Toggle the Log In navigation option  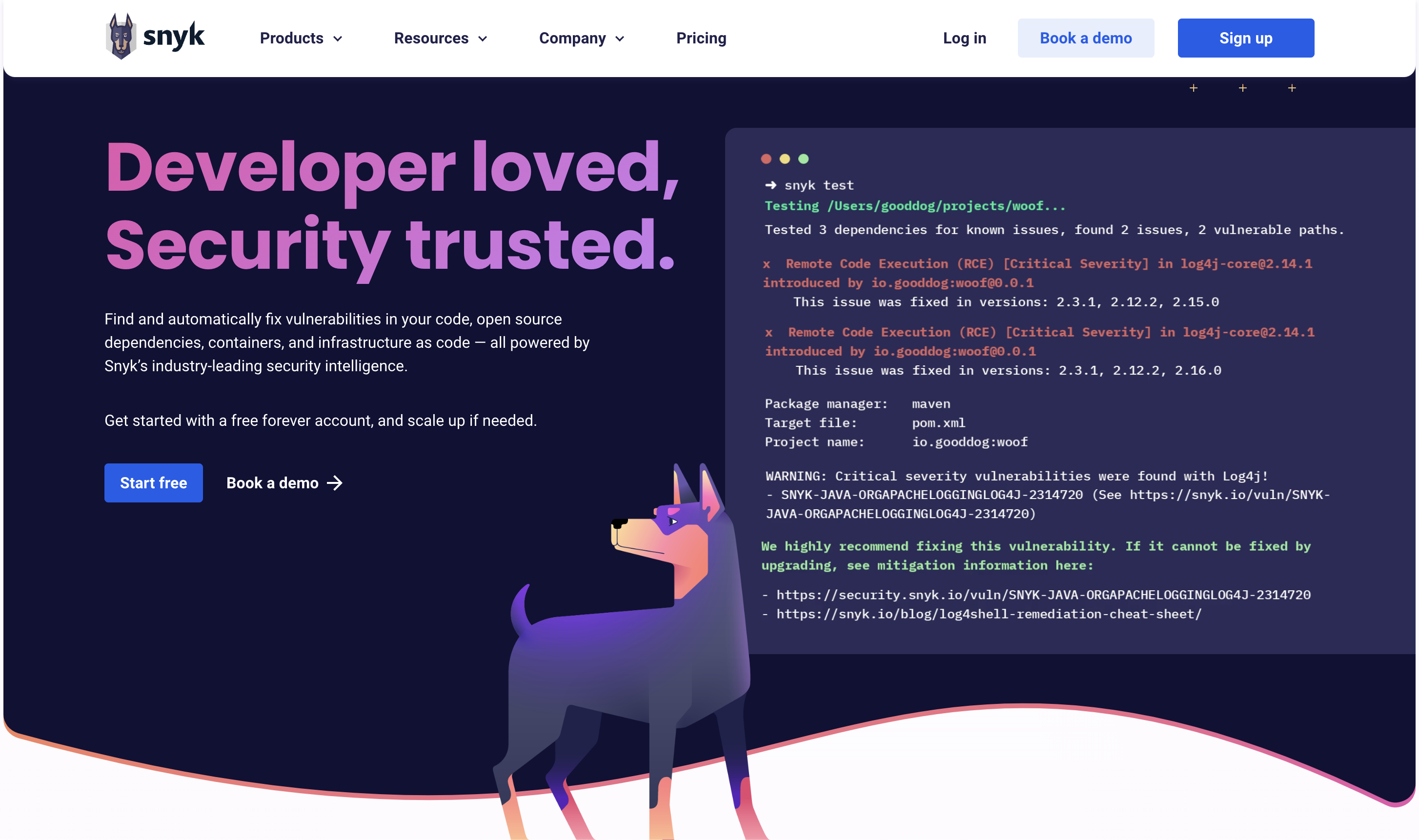click(x=964, y=37)
